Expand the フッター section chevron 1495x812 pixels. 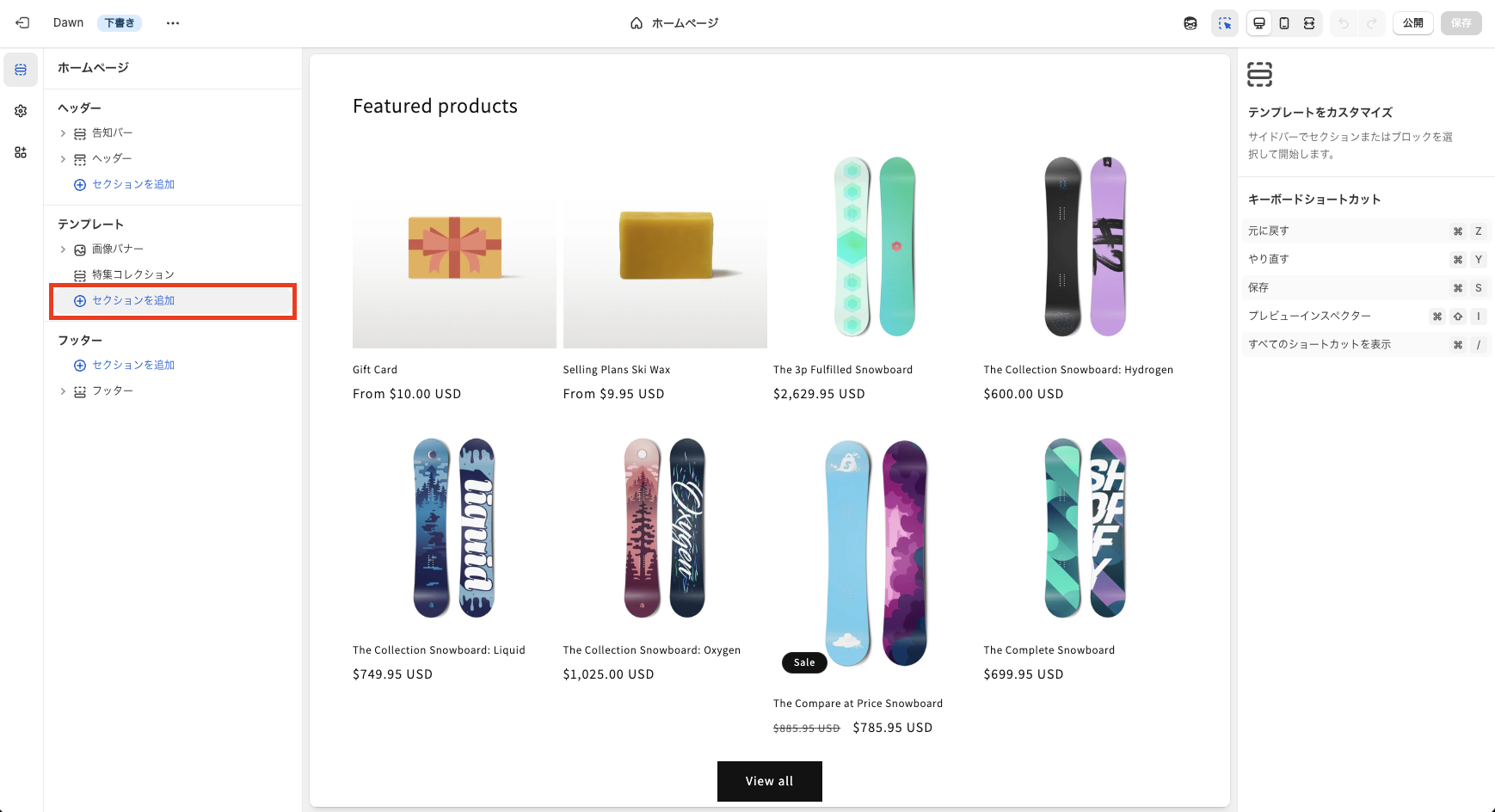[x=63, y=391]
